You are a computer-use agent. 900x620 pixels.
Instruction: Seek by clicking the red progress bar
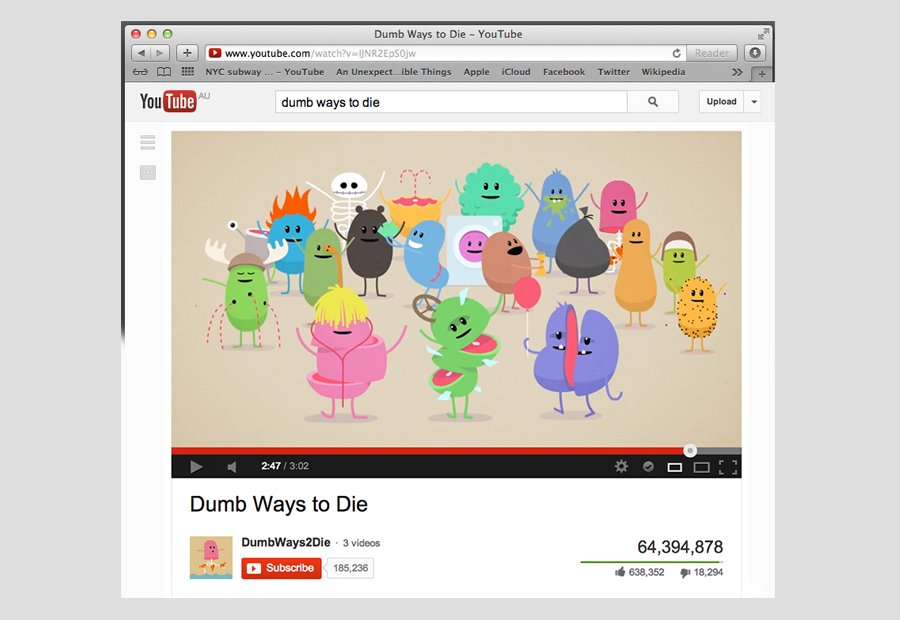coord(428,451)
